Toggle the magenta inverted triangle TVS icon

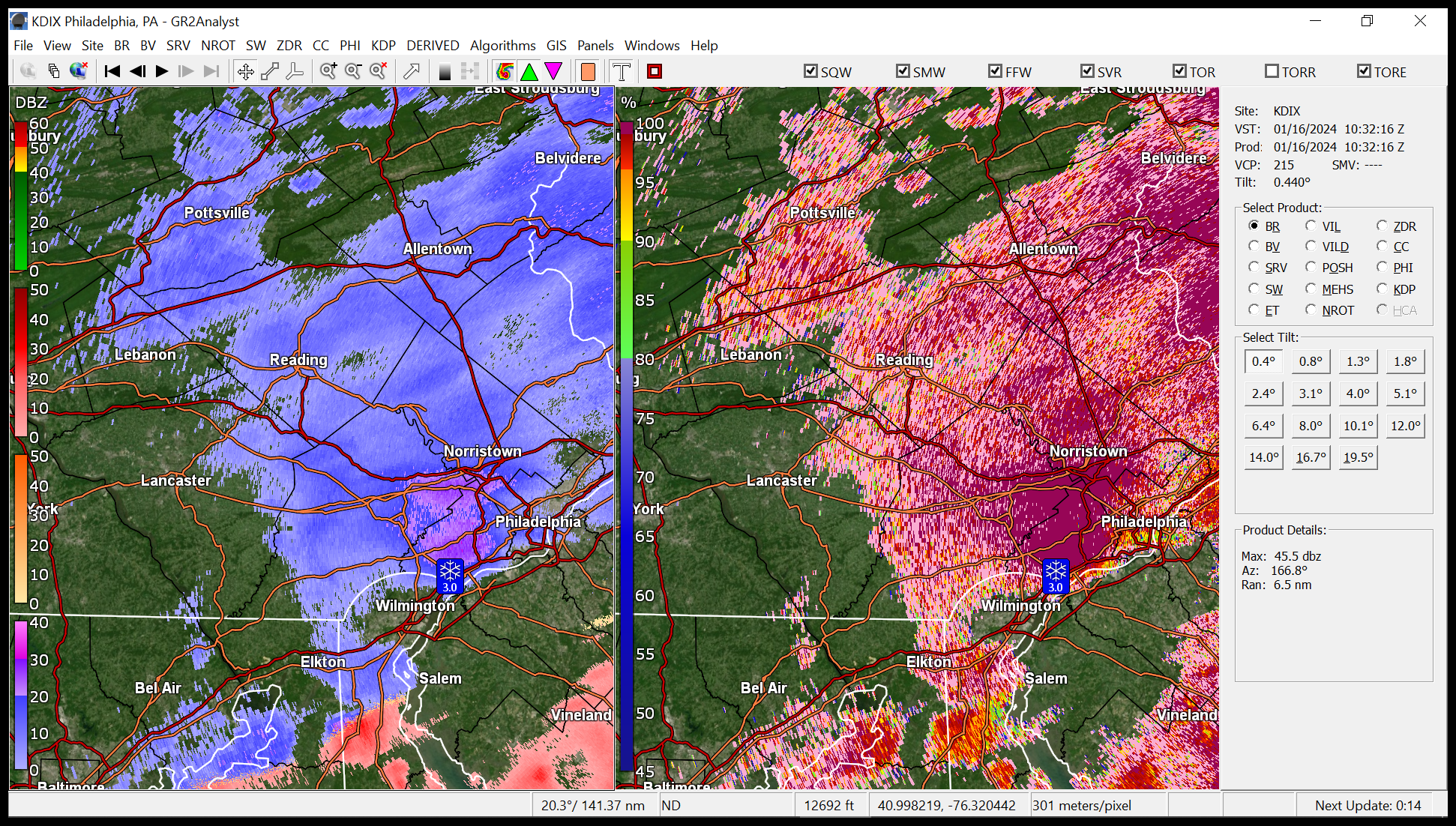coord(553,71)
